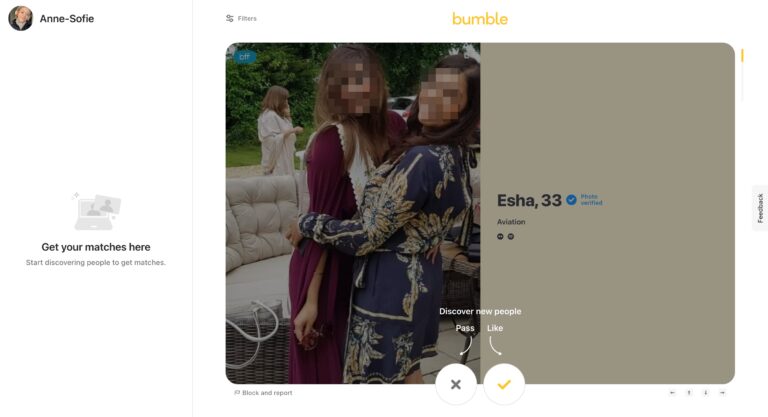The width and height of the screenshot is (768, 417).
Task: Click the up arrow keyboard shortcut icon
Action: click(689, 392)
